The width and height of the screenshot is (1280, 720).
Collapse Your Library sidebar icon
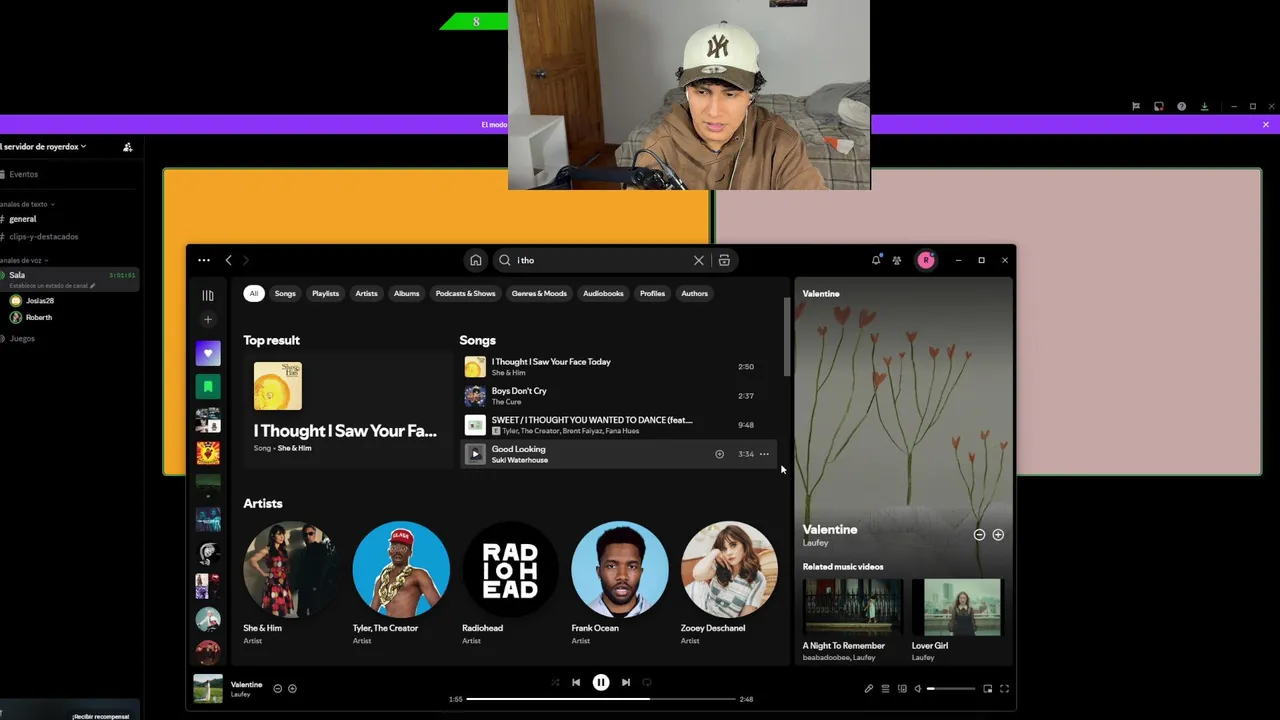[x=208, y=295]
